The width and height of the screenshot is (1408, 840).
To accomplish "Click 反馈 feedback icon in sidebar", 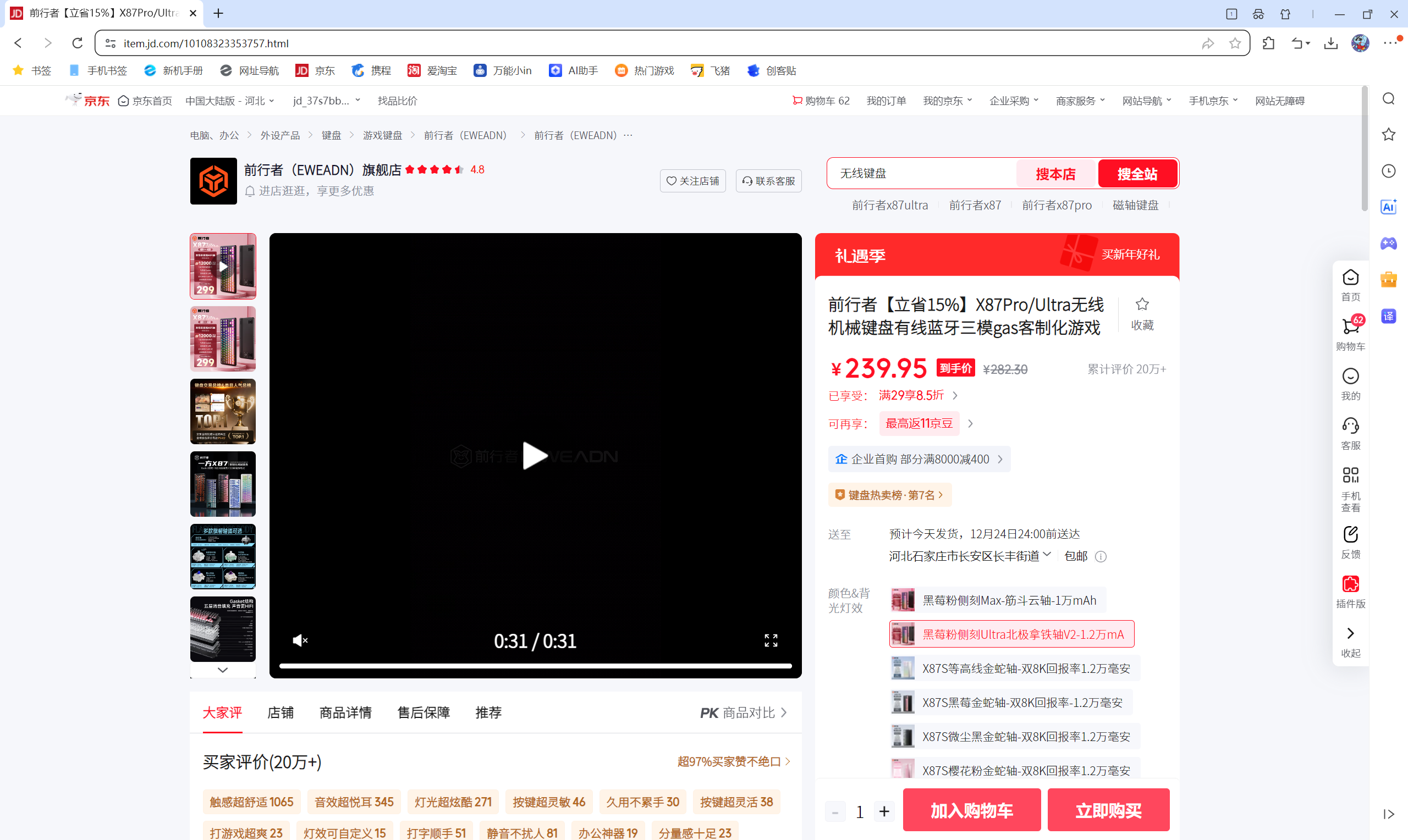I will pos(1350,534).
